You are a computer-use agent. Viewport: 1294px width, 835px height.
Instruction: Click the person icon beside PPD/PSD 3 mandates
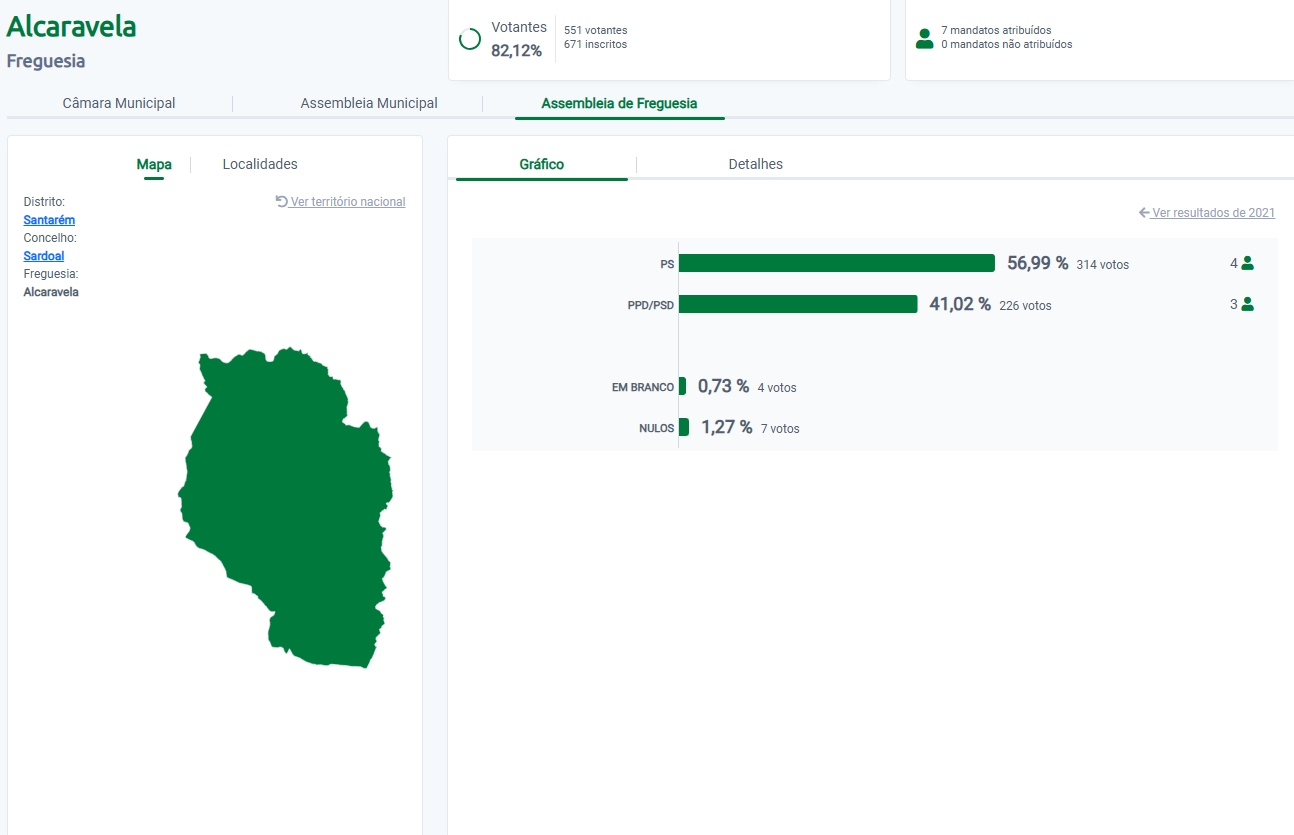(1247, 305)
